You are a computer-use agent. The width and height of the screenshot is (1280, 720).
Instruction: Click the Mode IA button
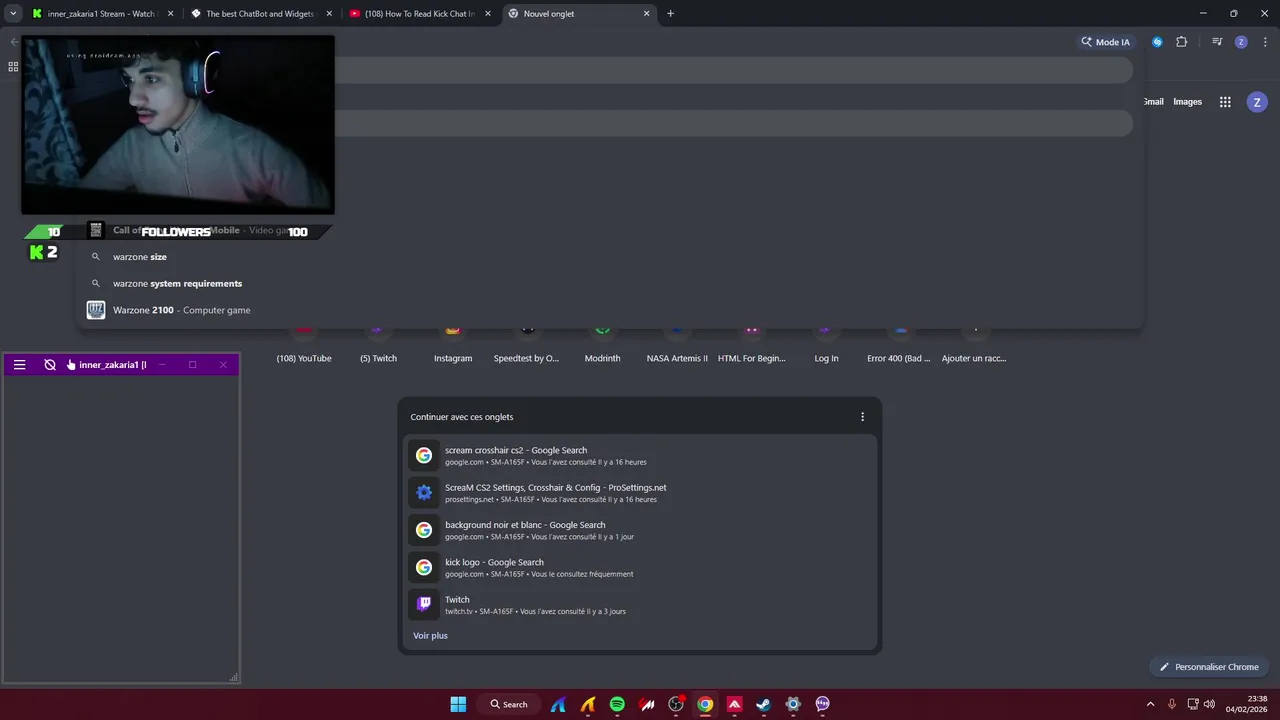pyautogui.click(x=1105, y=42)
